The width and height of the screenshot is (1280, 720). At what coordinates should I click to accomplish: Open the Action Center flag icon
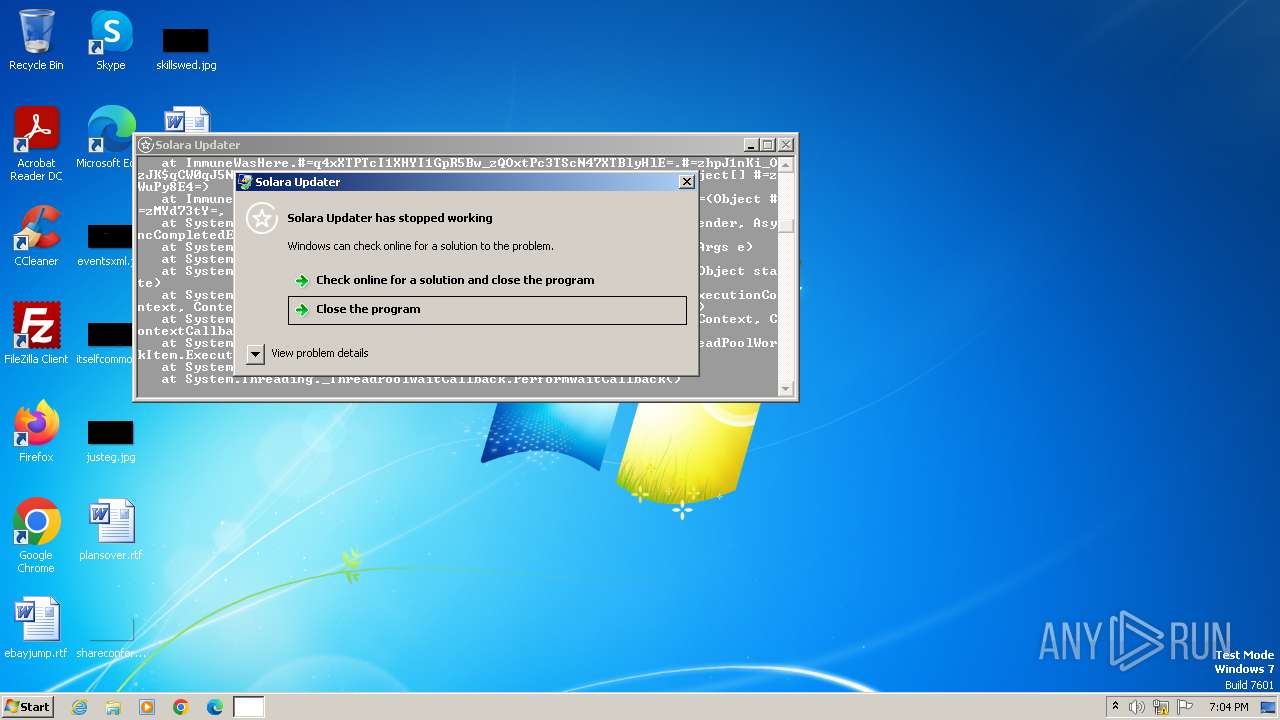click(x=1185, y=707)
